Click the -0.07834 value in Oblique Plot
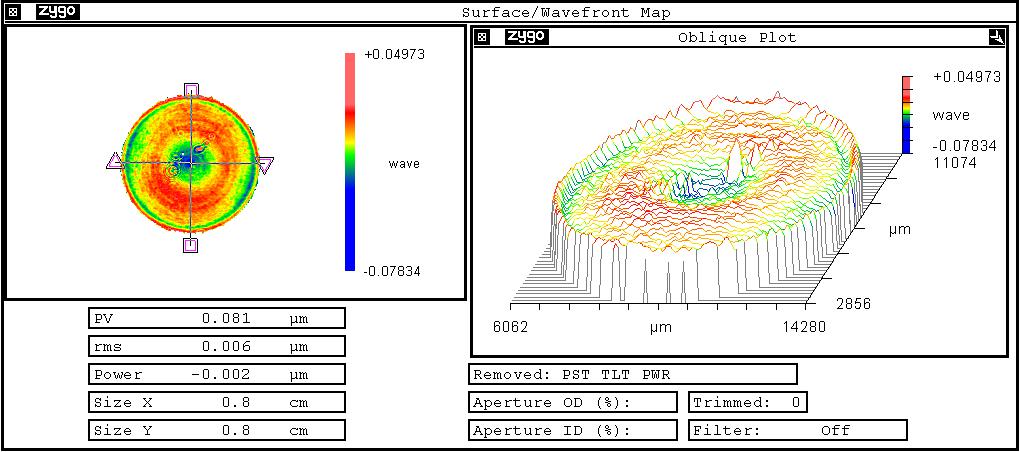The width and height of the screenshot is (1020, 452). pyautogui.click(x=965, y=146)
